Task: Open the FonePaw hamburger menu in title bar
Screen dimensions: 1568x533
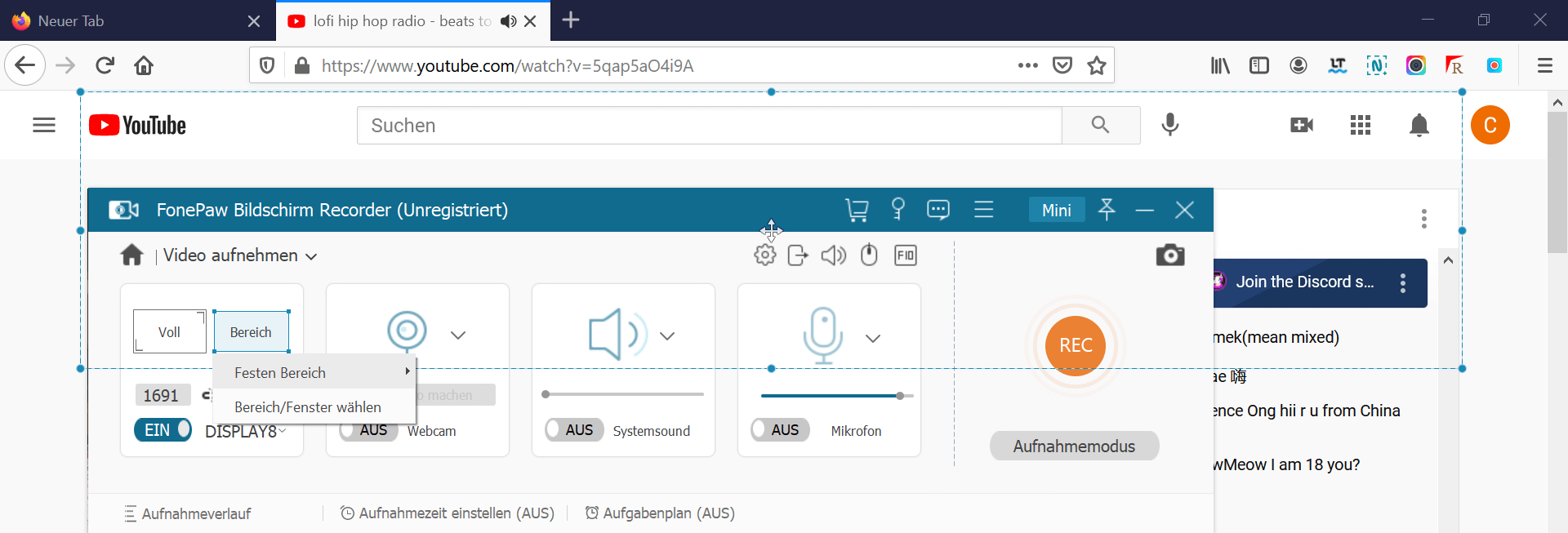Action: (x=984, y=210)
